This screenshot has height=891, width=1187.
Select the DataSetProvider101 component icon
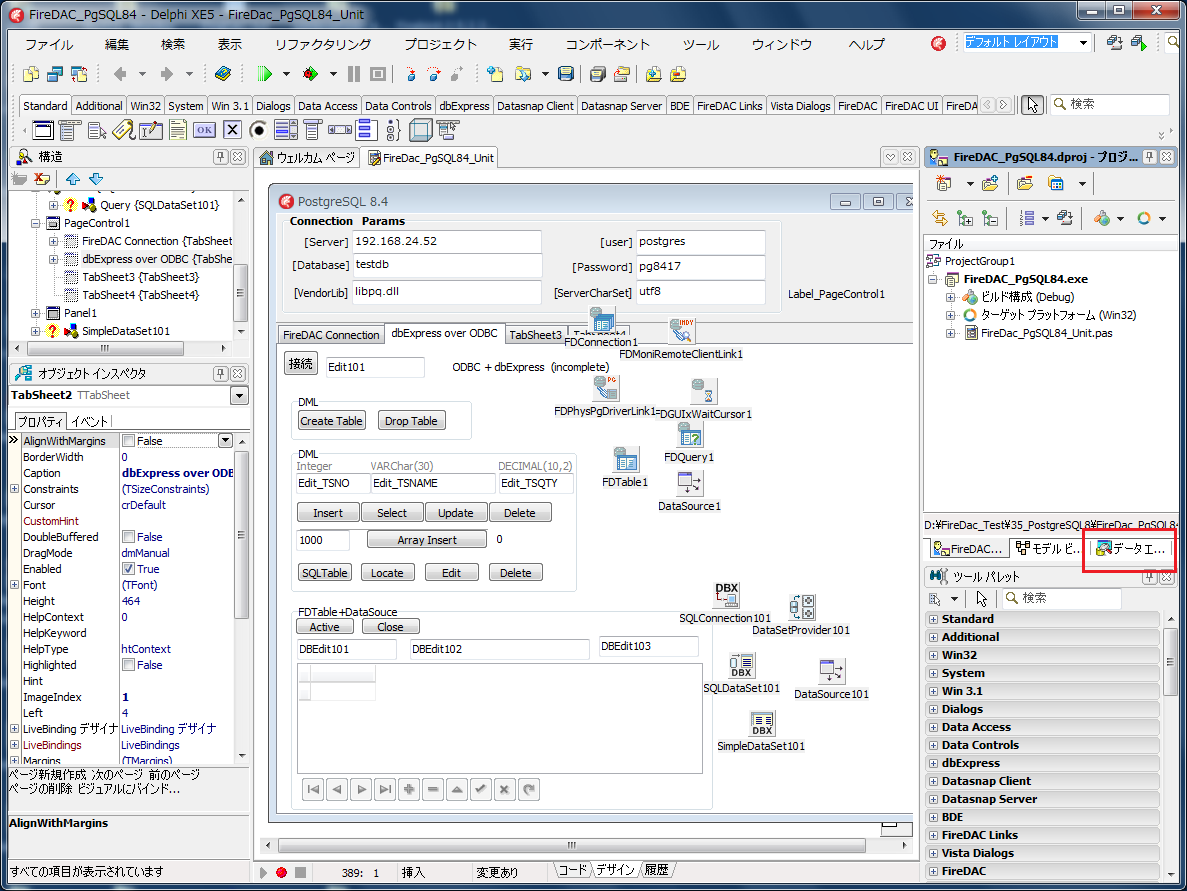pyautogui.click(x=802, y=608)
